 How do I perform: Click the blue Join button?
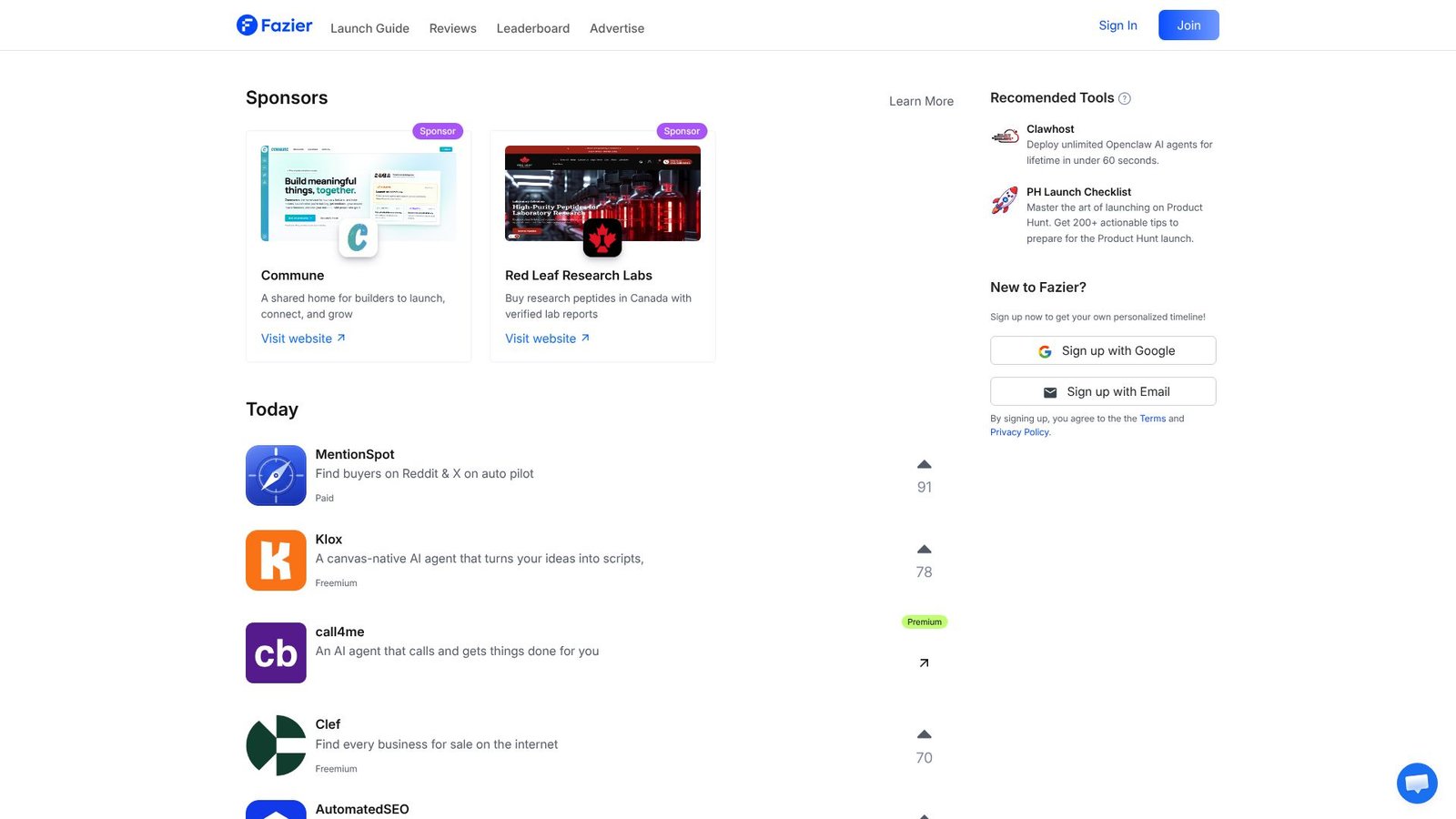(x=1188, y=25)
